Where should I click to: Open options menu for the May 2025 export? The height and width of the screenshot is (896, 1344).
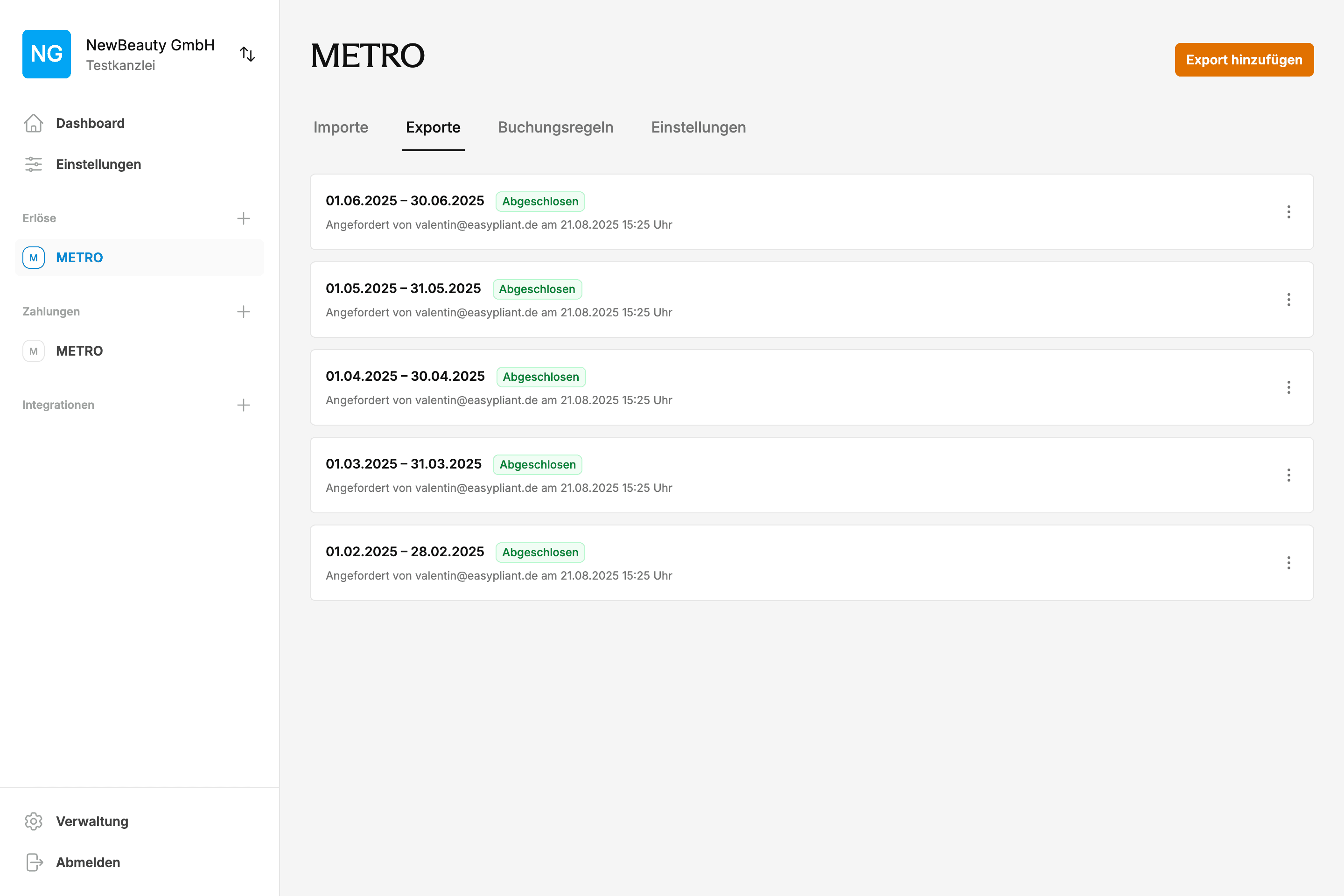coord(1289,300)
